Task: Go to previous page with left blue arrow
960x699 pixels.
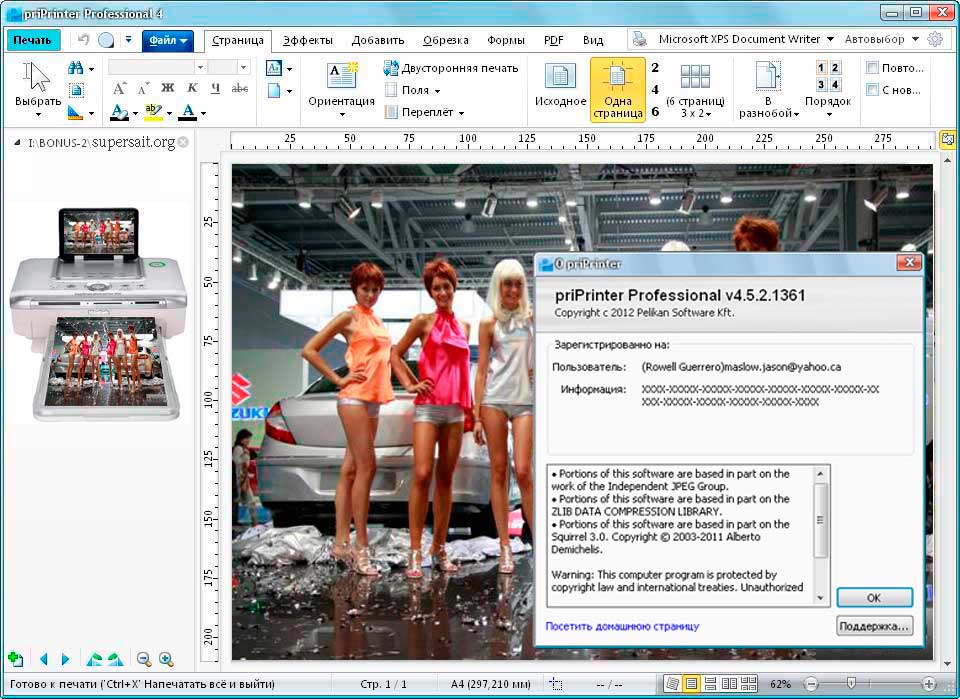Action: click(x=43, y=659)
